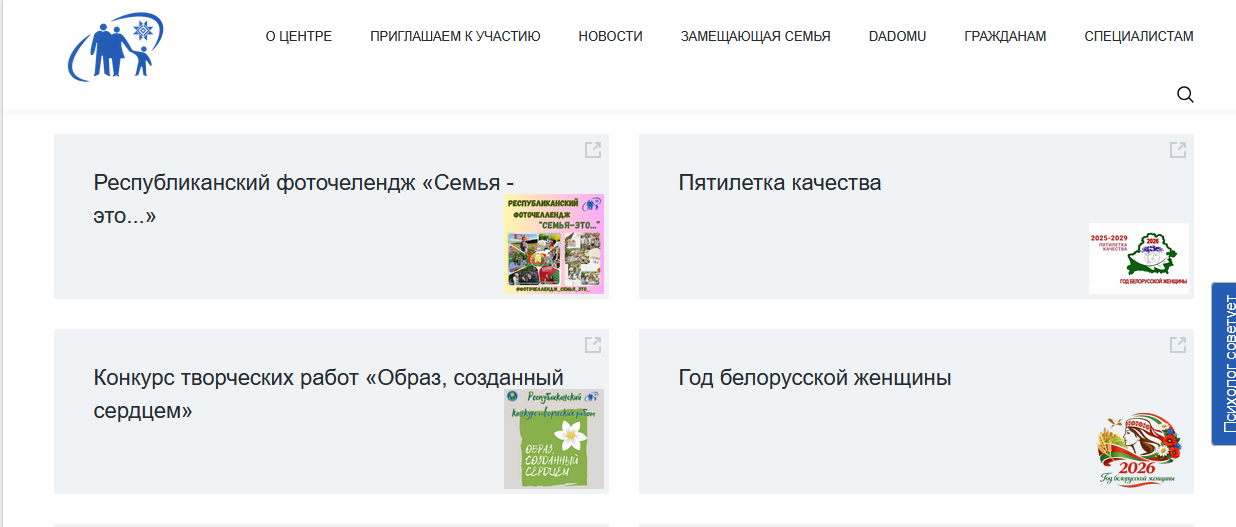Screen dimensions: 1236x527
Task: Open the О ЦЕНТРЕ menu
Action: coord(298,37)
